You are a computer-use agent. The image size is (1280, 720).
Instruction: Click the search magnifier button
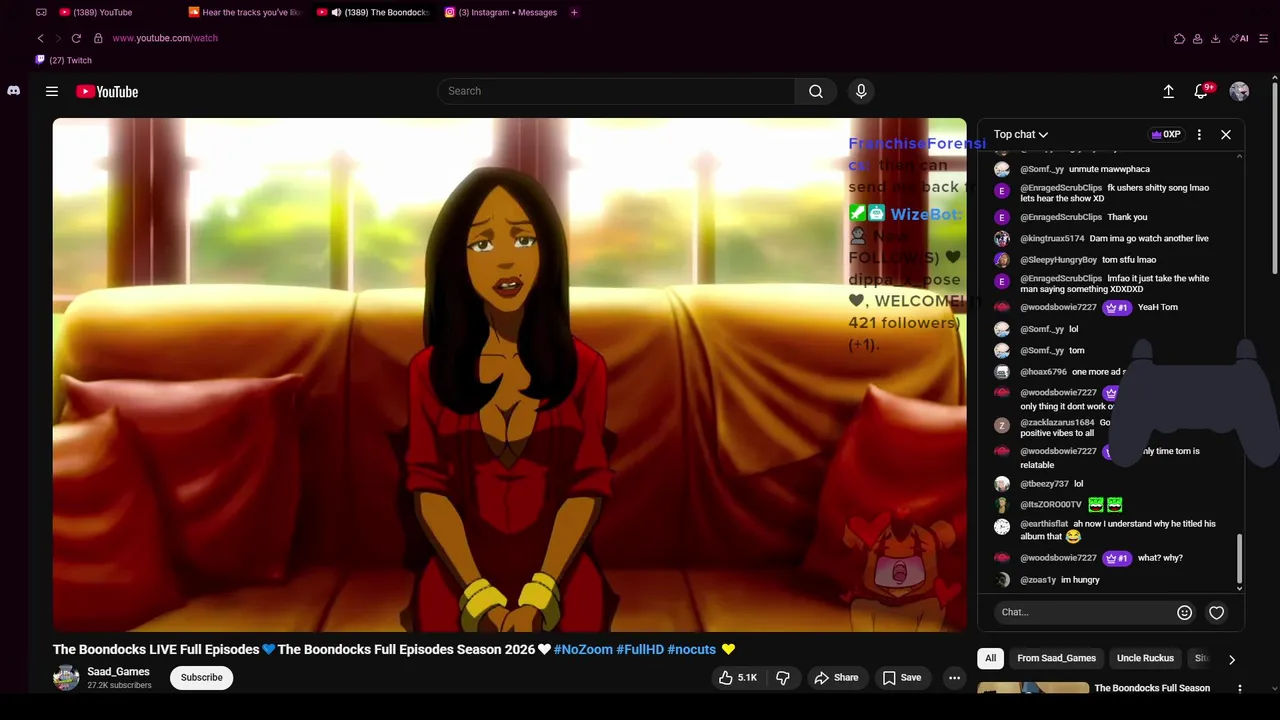[816, 91]
